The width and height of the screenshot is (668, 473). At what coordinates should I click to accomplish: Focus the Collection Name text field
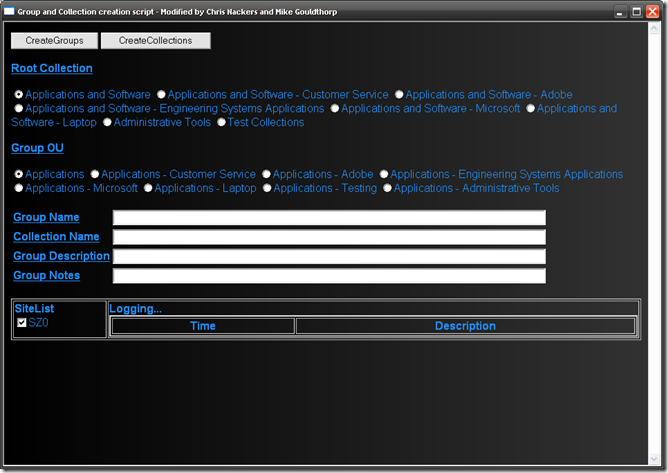tap(329, 237)
